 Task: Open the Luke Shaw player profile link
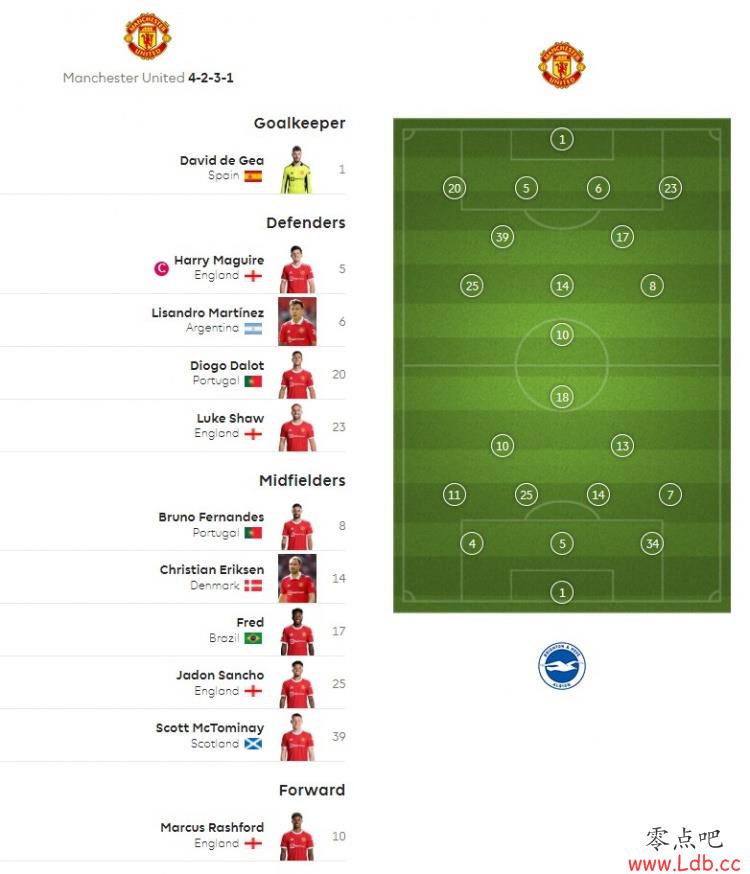230,419
